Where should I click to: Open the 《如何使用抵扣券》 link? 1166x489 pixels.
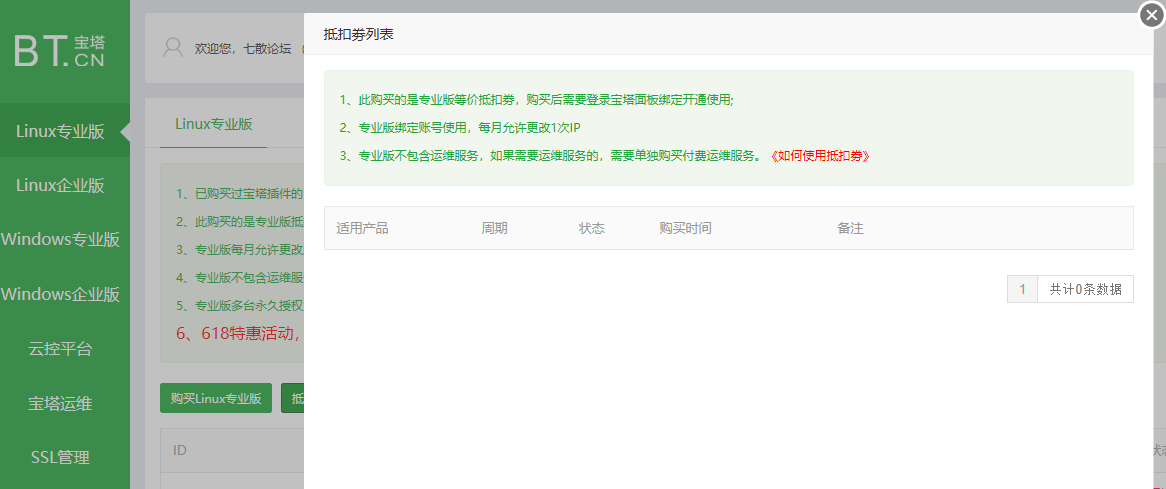click(818, 156)
